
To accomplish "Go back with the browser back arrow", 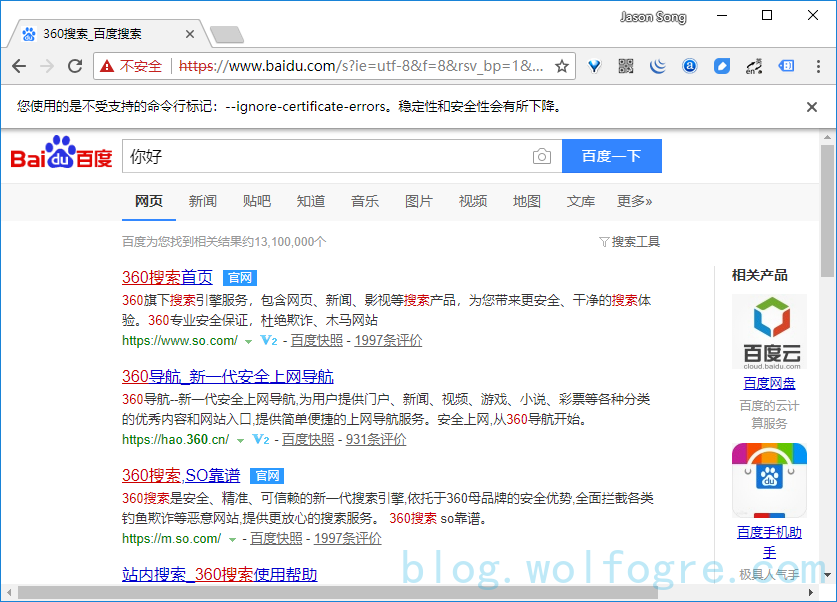I will [x=19, y=66].
